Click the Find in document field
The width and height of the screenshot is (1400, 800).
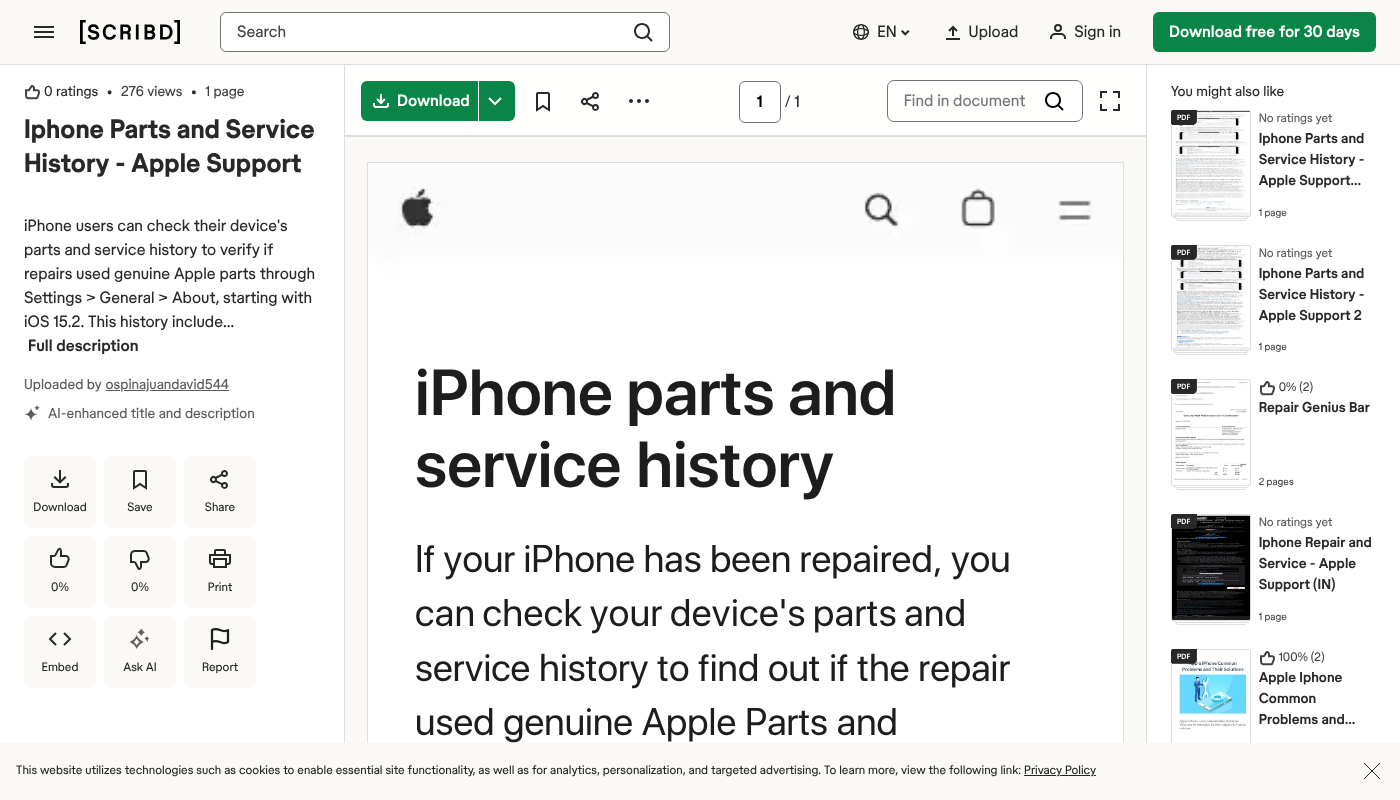(x=964, y=101)
